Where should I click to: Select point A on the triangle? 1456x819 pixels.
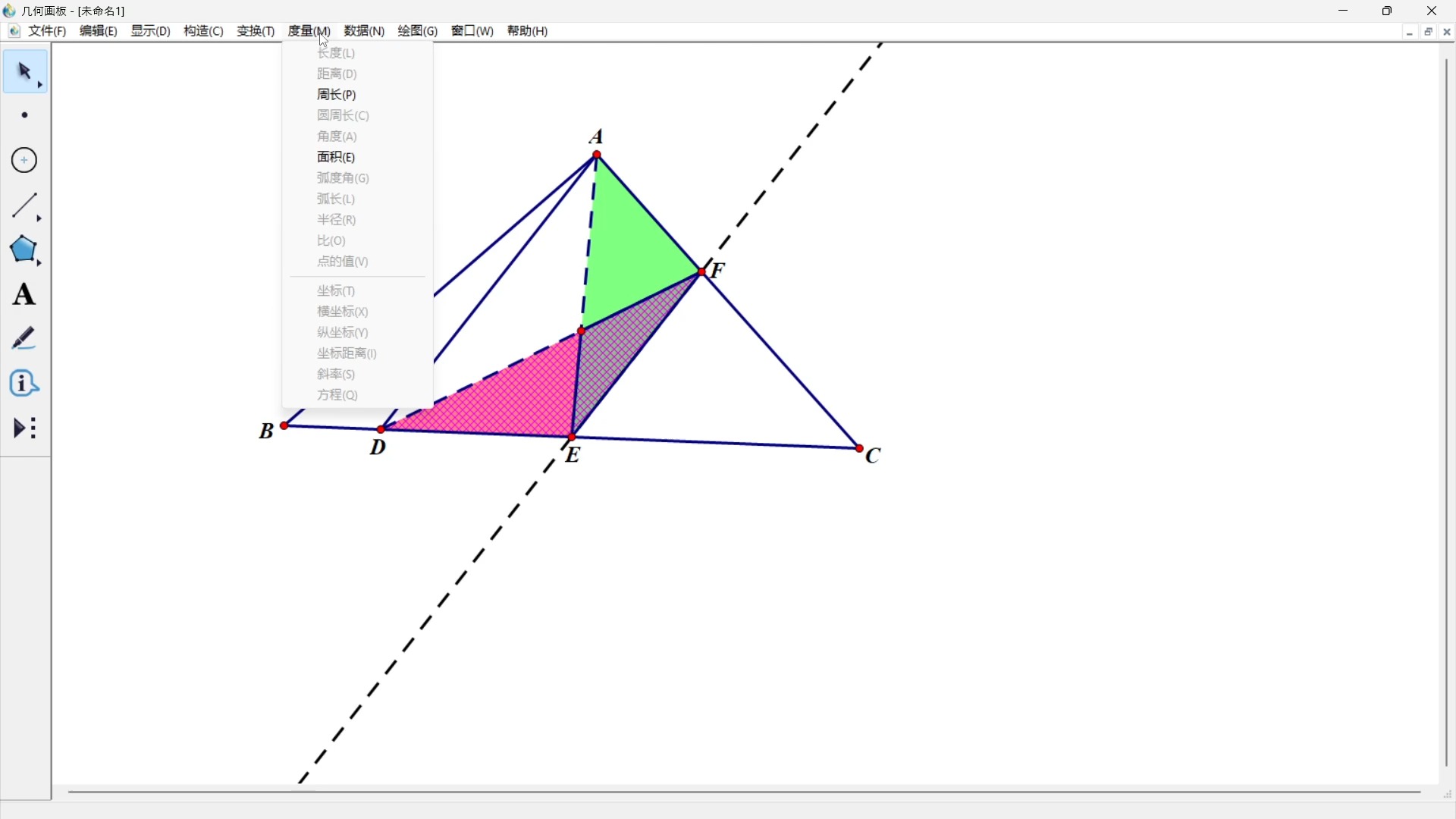tap(598, 155)
